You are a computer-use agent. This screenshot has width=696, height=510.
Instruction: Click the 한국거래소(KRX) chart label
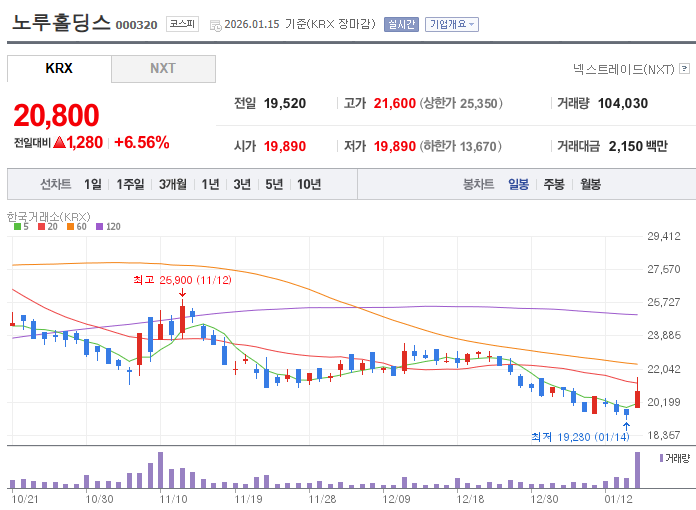coord(48,217)
